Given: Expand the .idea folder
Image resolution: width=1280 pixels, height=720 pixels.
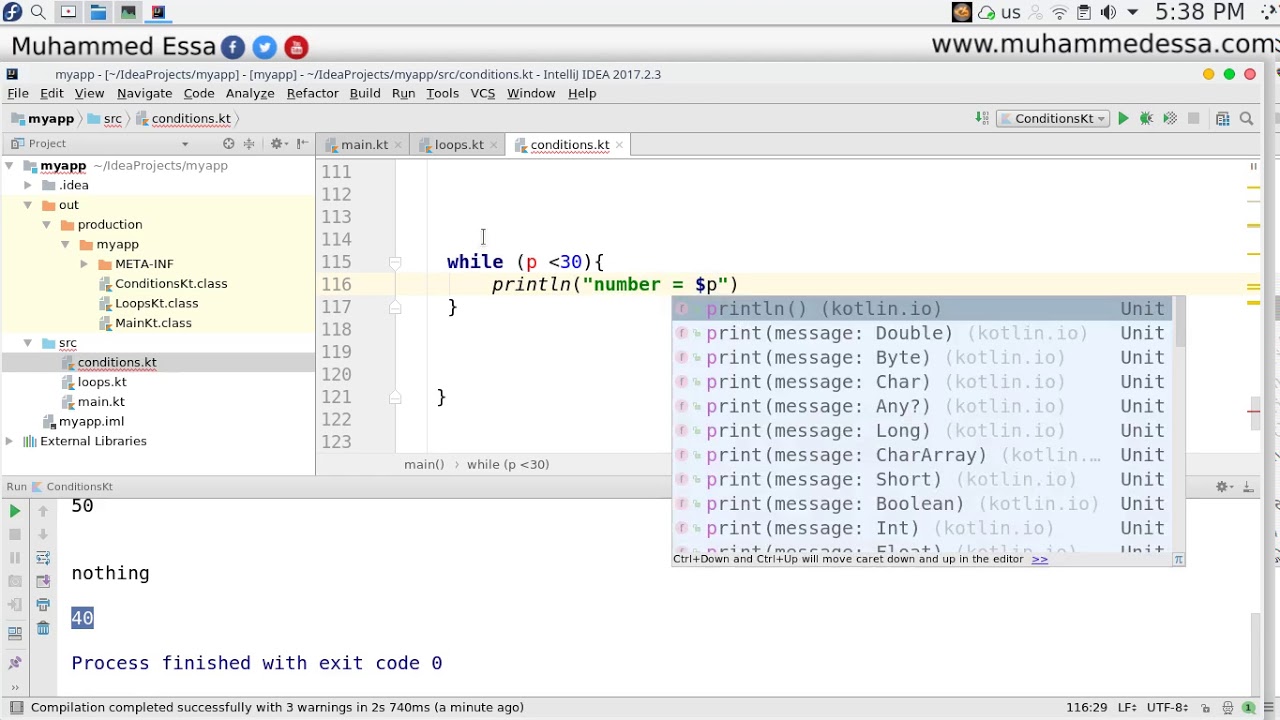Looking at the screenshot, I should click(x=28, y=185).
